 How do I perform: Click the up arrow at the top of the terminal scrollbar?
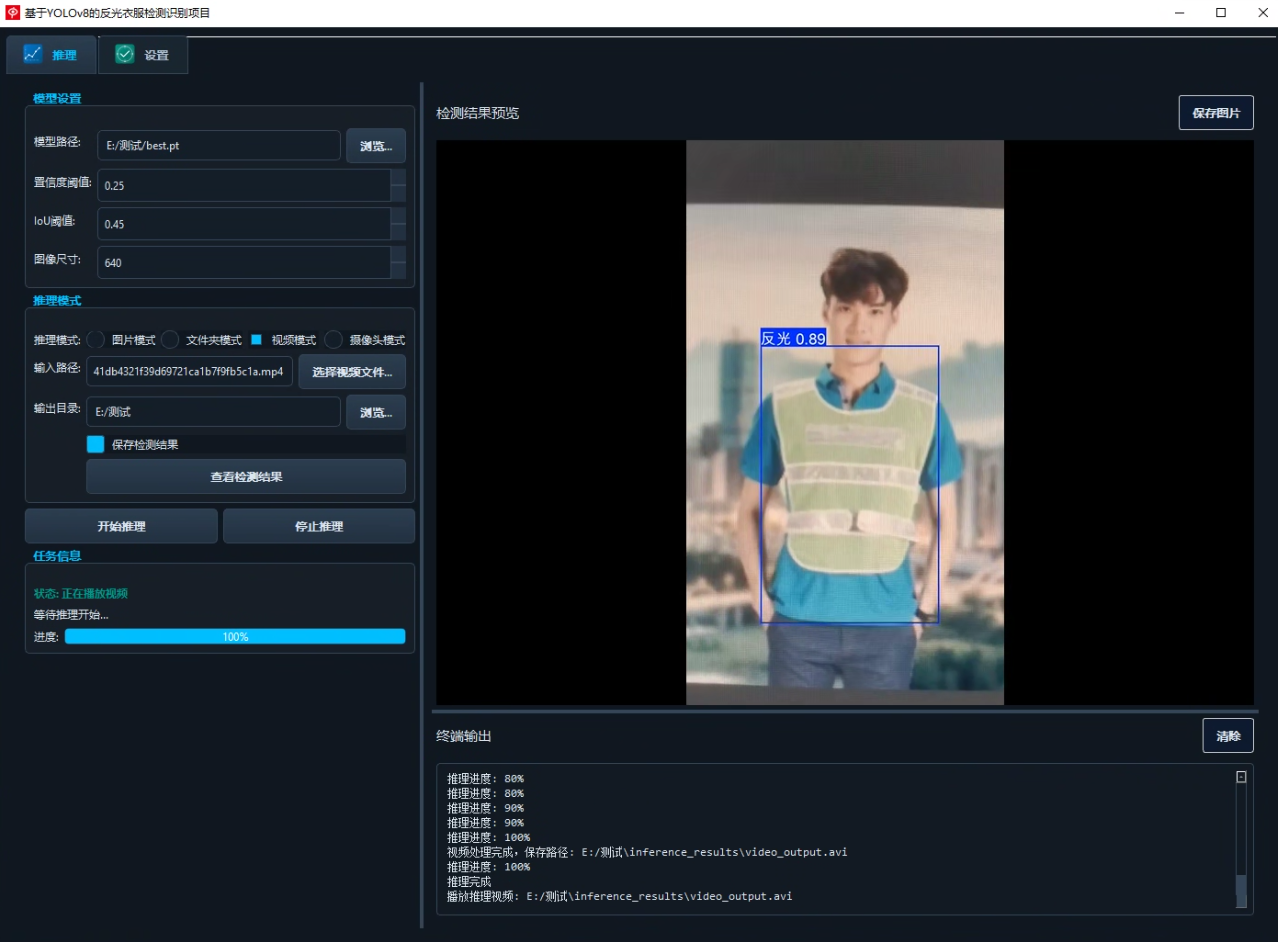point(1241,777)
